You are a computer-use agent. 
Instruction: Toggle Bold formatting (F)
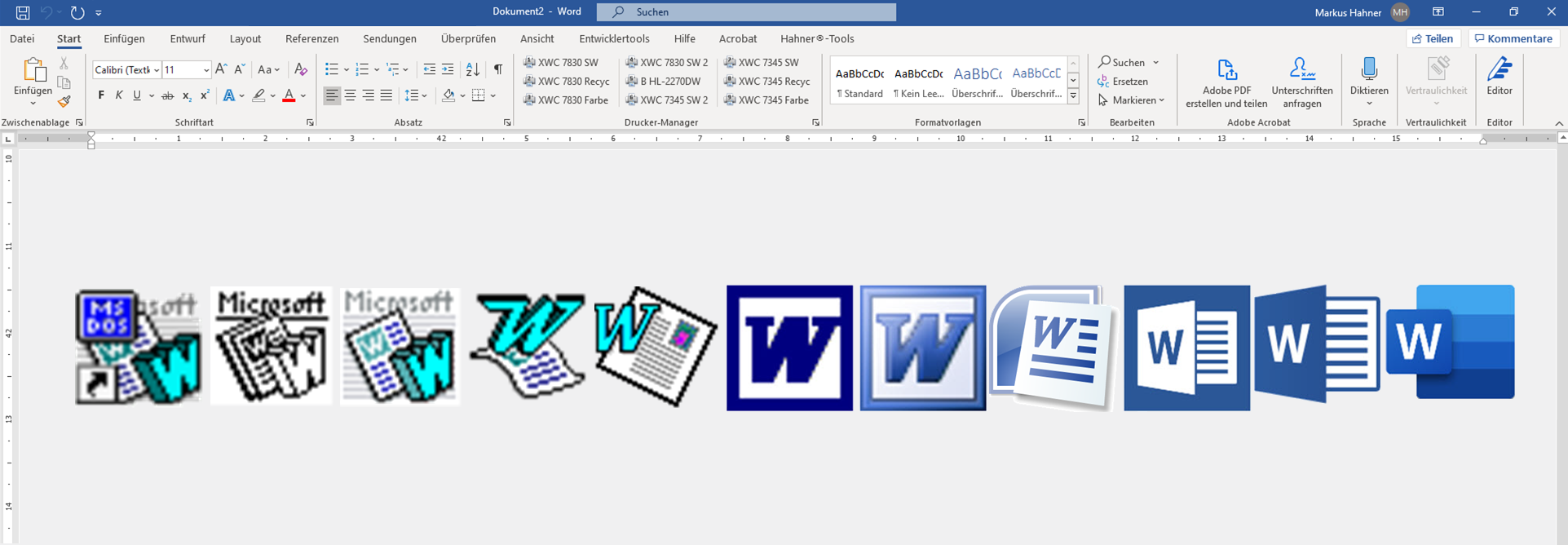pos(101,95)
